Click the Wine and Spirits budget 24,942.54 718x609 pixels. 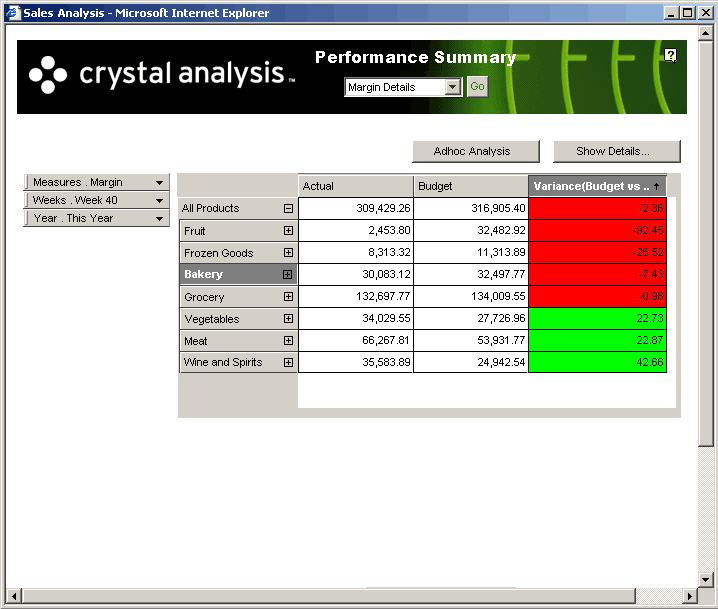[x=471, y=362]
